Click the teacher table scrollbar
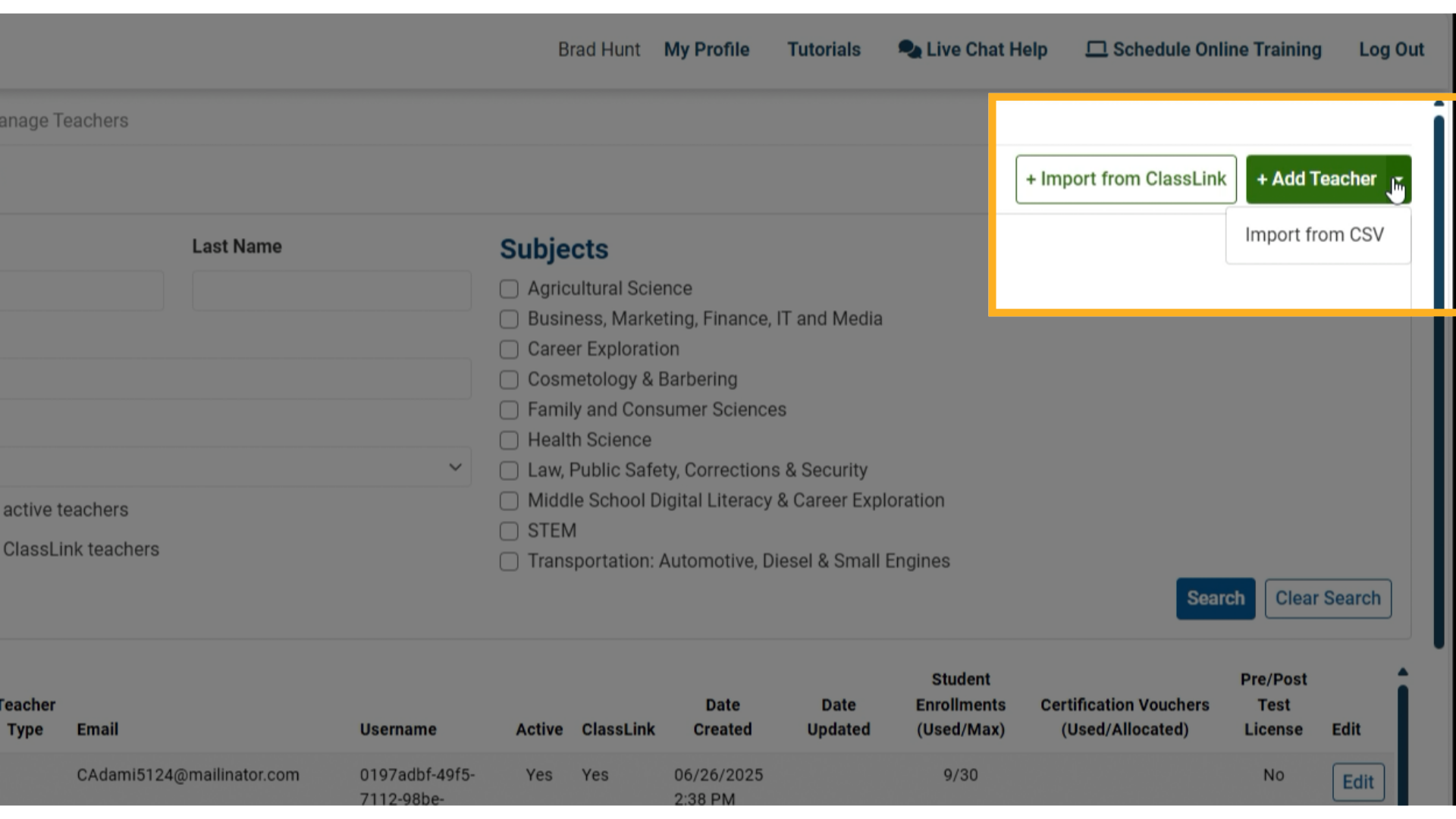 1403,747
